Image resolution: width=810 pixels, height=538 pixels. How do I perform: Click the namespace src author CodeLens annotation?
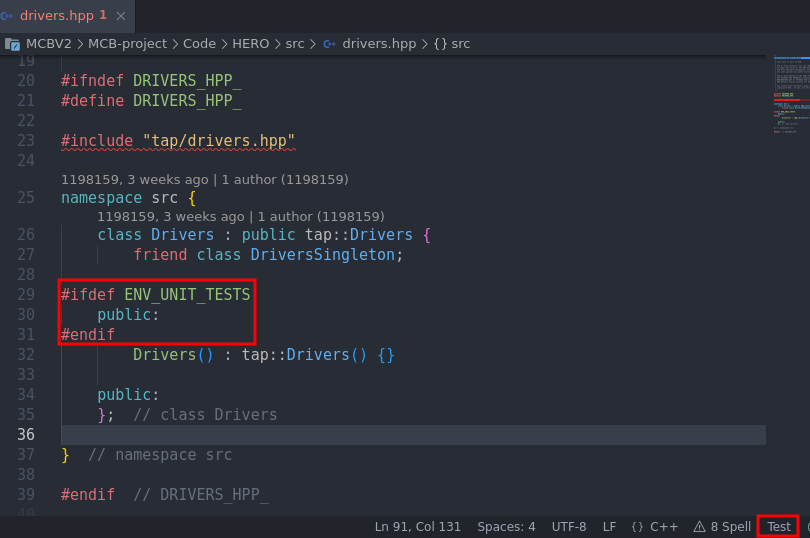tap(204, 180)
